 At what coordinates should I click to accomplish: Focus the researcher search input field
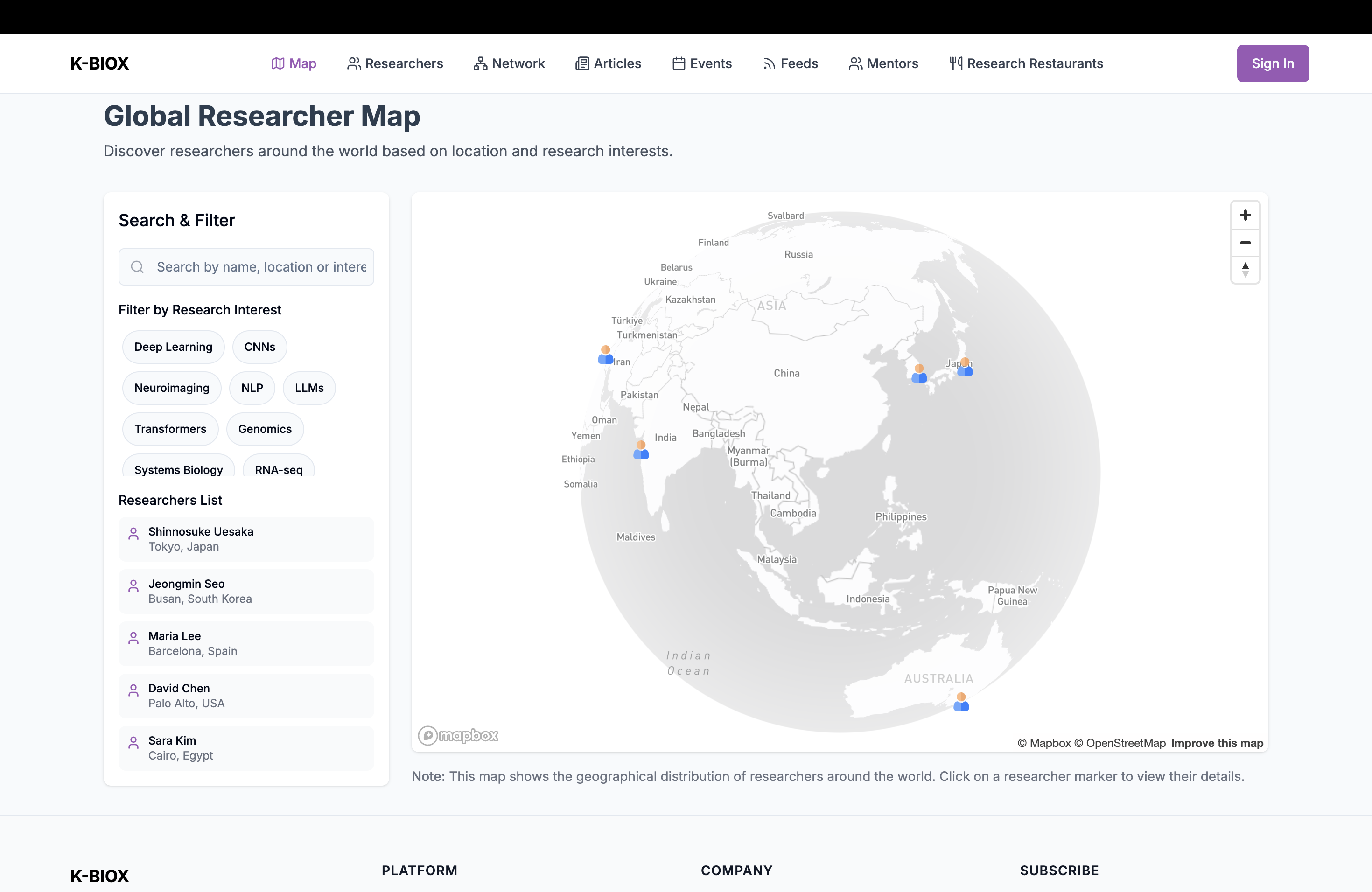[x=260, y=267]
